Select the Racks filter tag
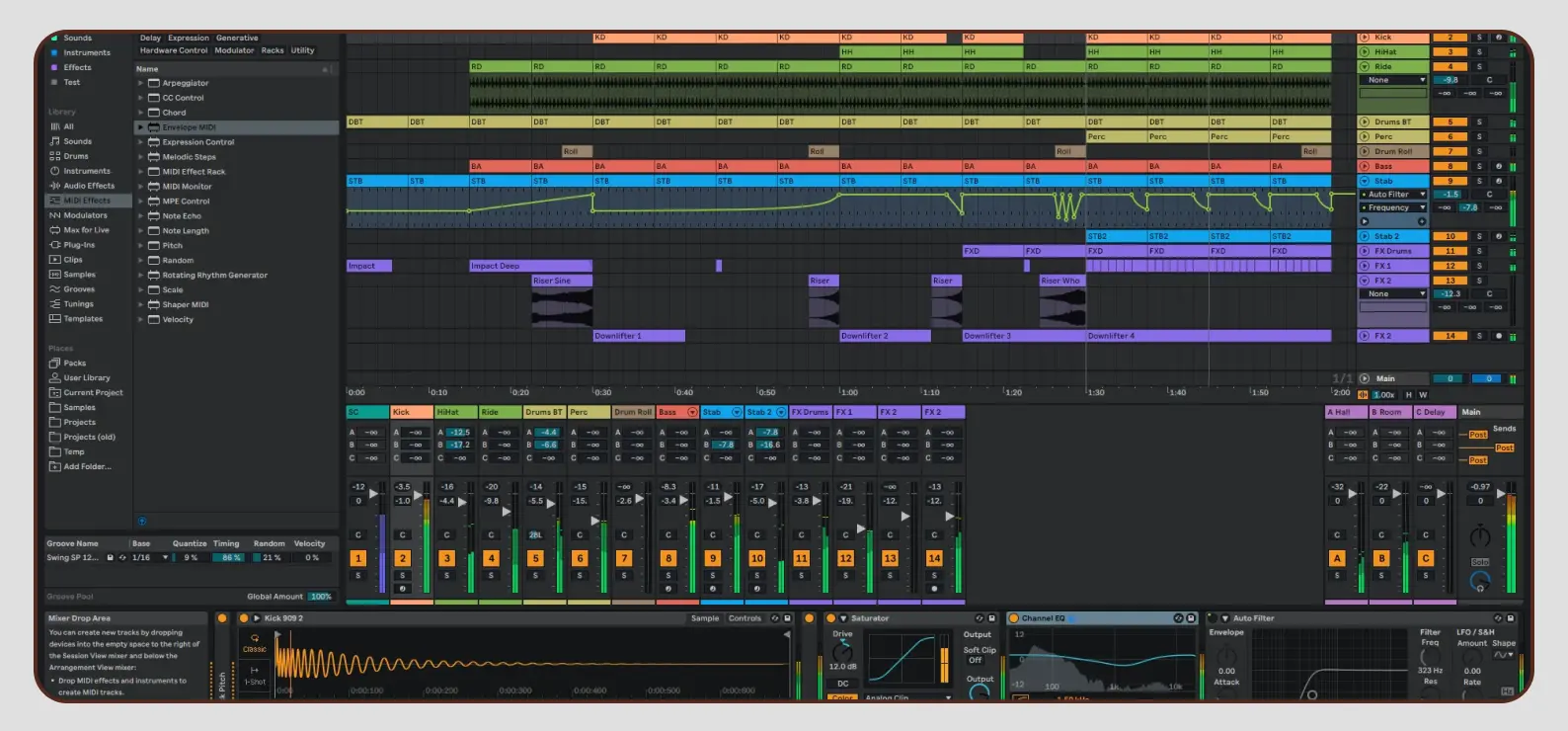This screenshot has height=731, width=1568. click(x=273, y=50)
